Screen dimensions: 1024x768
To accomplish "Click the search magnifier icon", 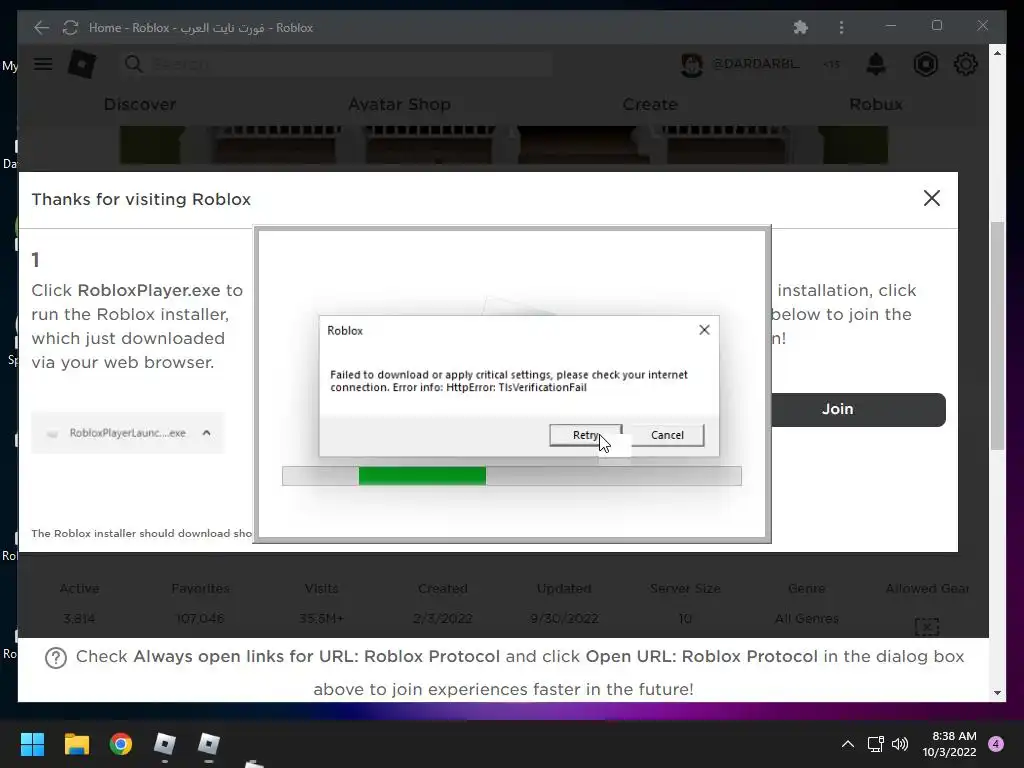I will pyautogui.click(x=133, y=64).
